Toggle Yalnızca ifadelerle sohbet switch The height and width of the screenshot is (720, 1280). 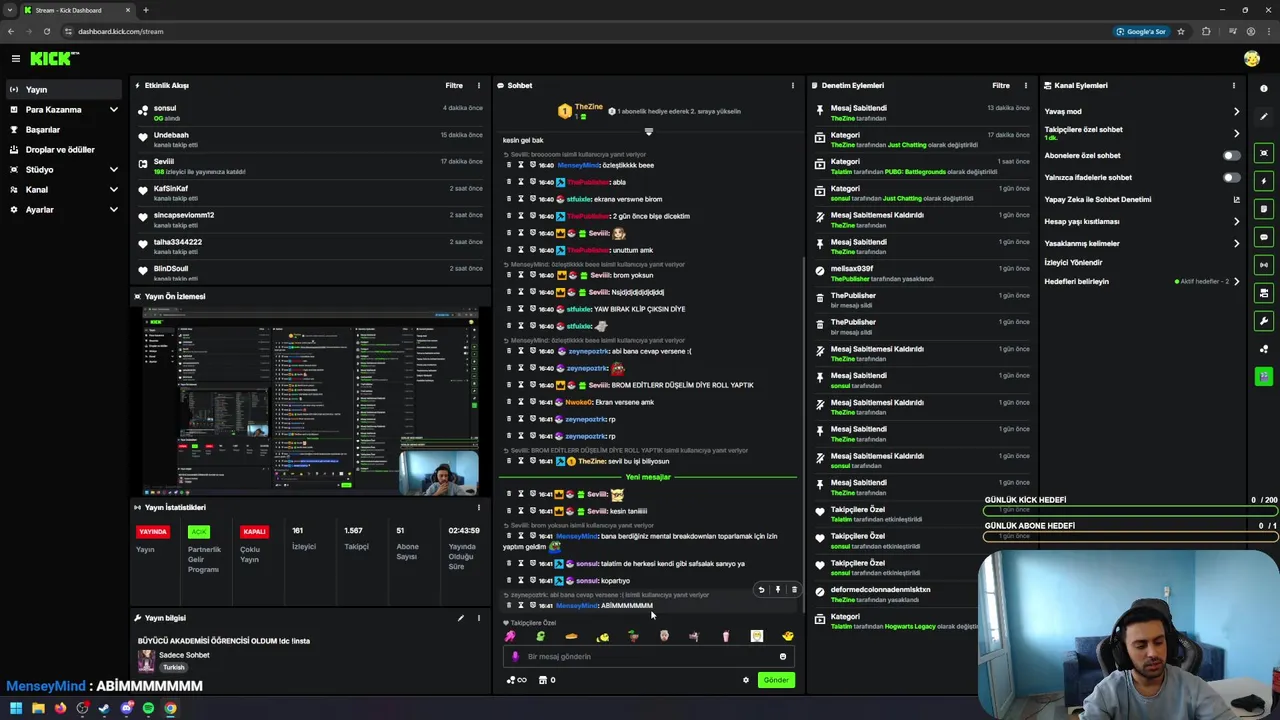click(1231, 178)
